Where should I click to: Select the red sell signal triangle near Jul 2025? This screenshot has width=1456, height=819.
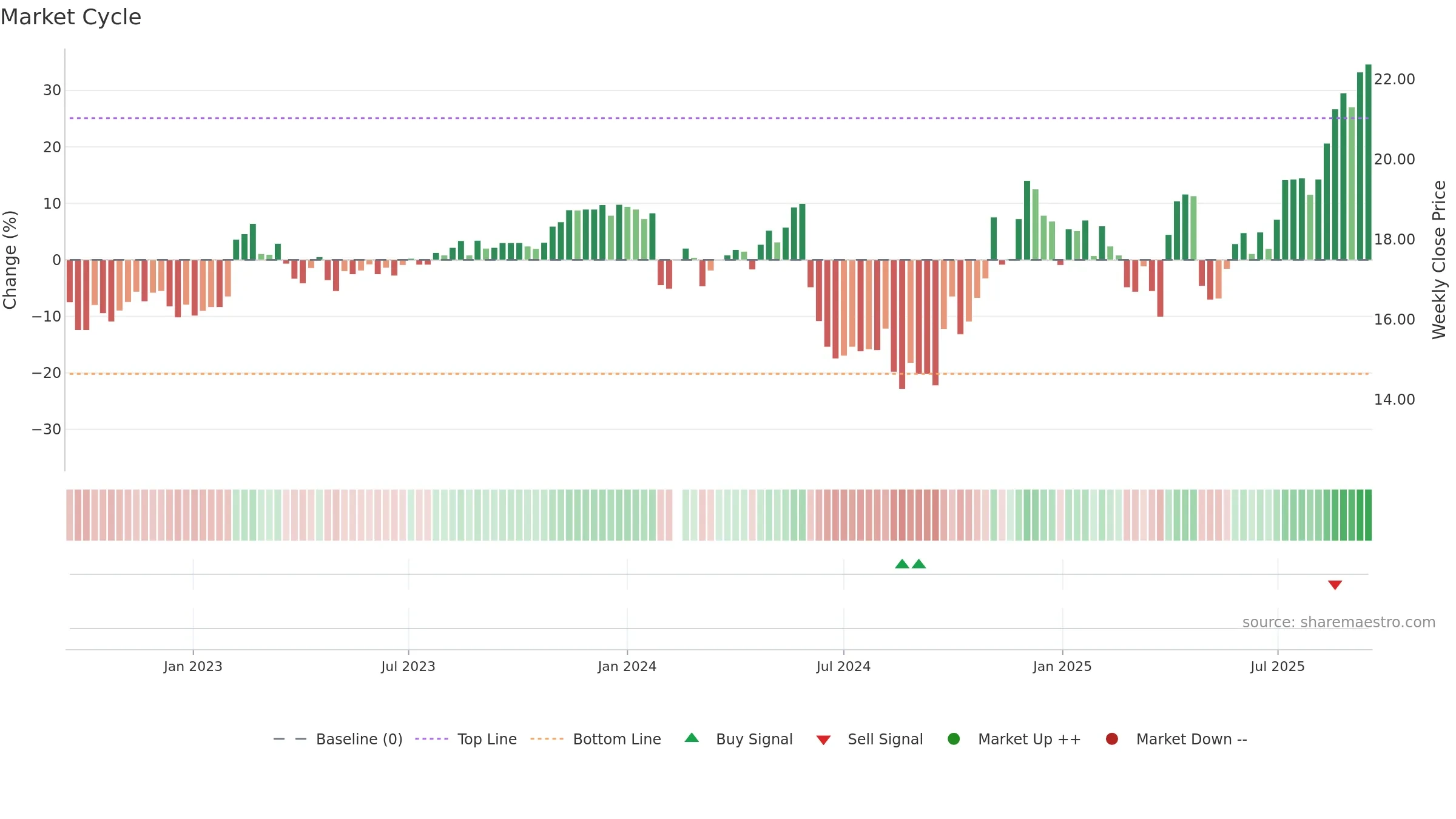pos(1335,585)
